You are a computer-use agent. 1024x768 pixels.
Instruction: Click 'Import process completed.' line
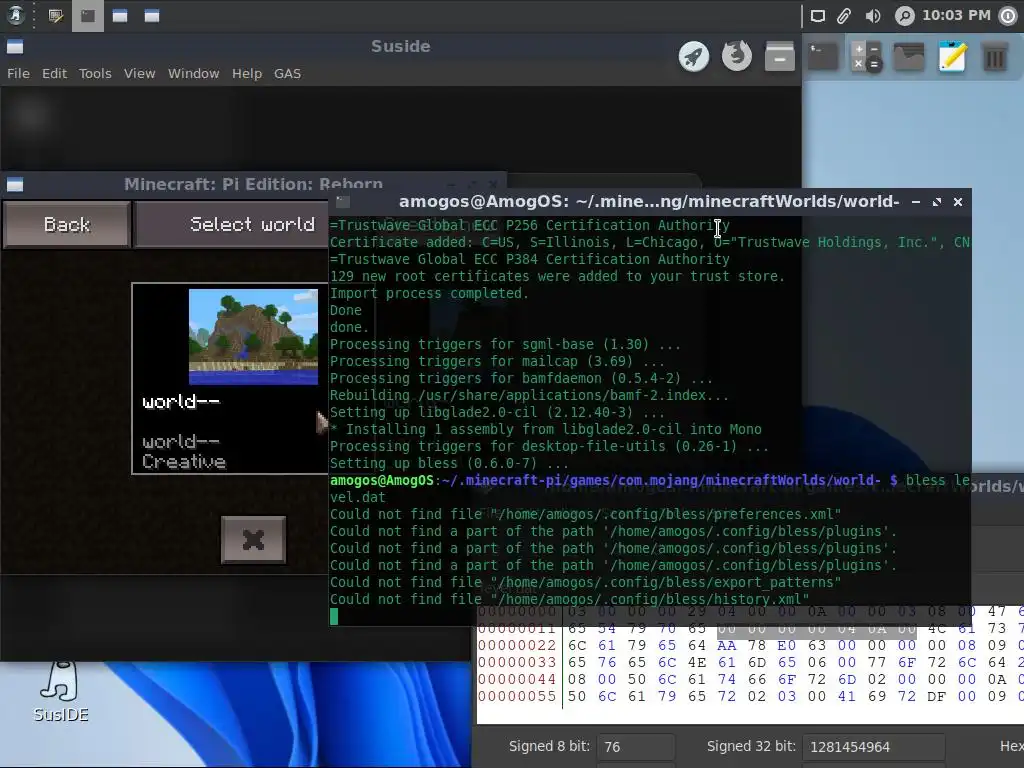coord(429,293)
